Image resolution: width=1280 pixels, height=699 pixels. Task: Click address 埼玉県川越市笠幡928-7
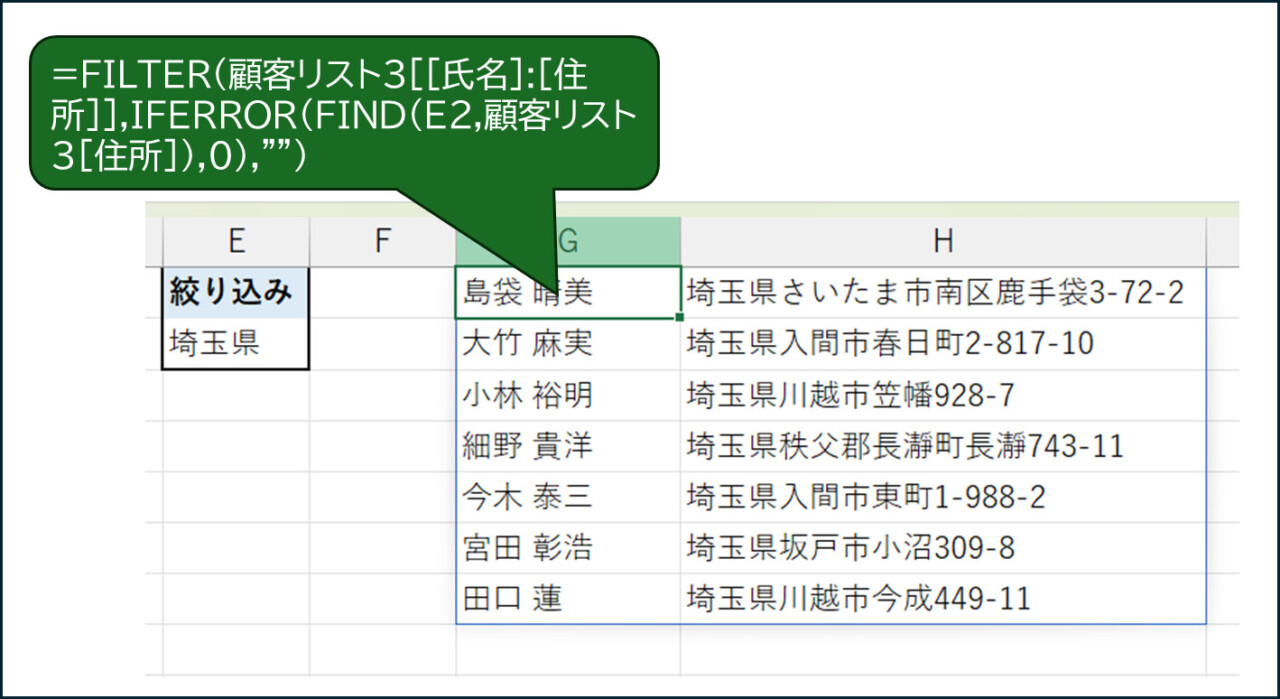click(x=943, y=395)
